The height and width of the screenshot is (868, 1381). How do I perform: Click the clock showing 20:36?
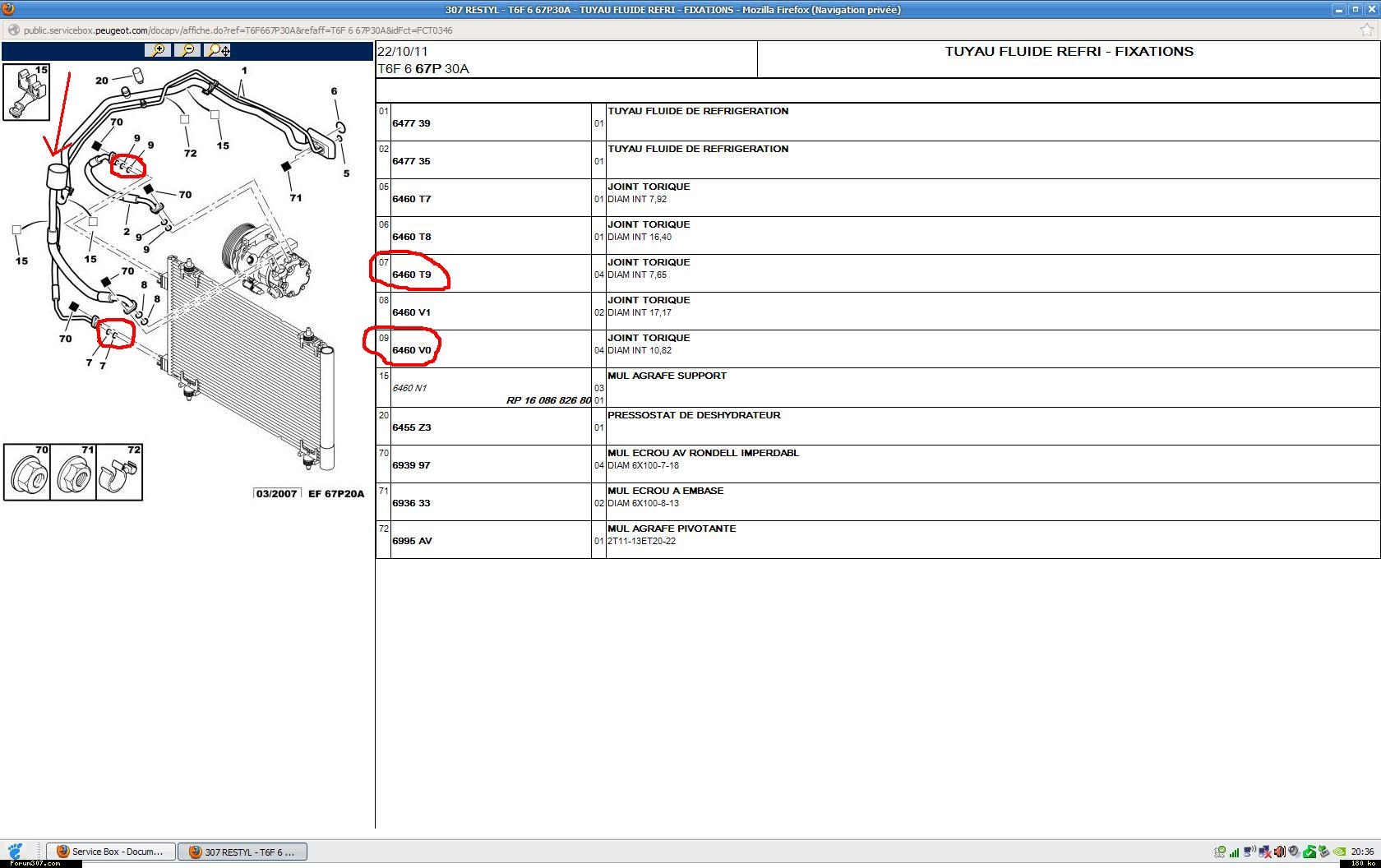point(1362,852)
